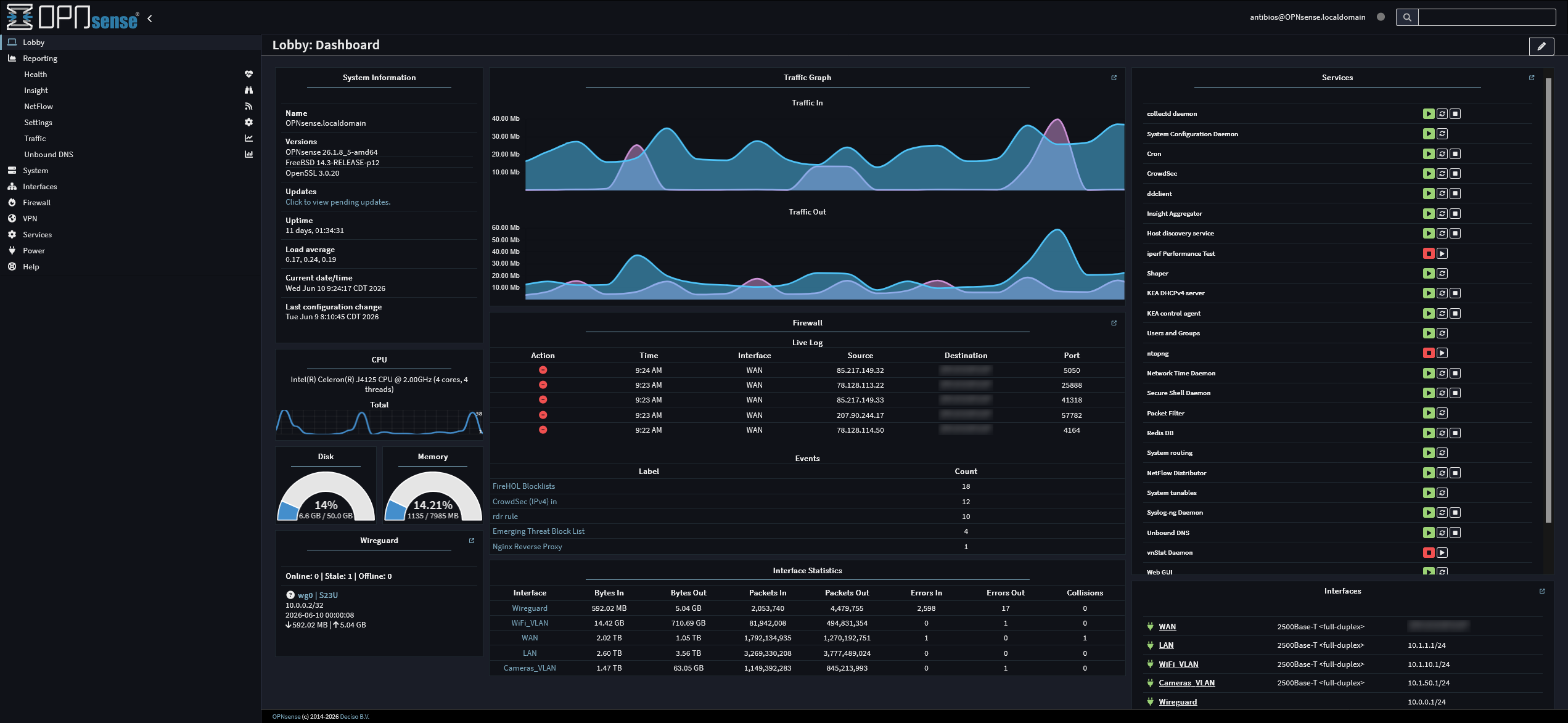Stop the collectd daemon service
The image size is (1568, 723).
[1455, 114]
